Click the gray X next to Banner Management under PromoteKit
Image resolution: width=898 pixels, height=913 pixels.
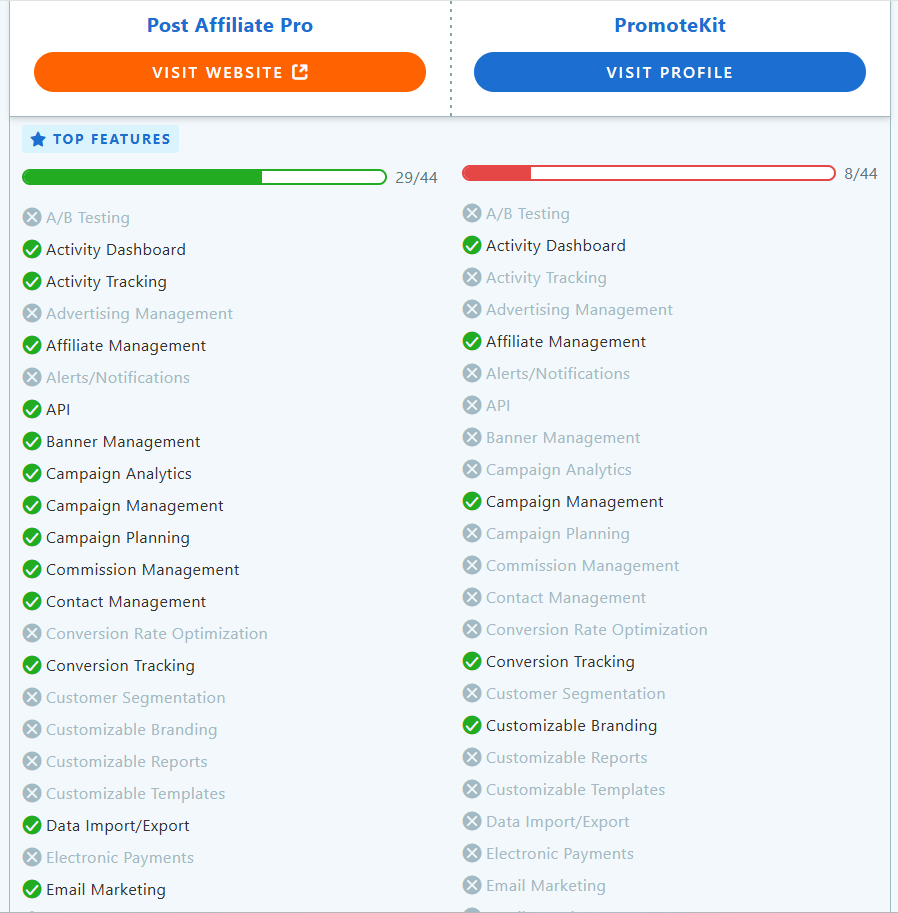tap(471, 437)
